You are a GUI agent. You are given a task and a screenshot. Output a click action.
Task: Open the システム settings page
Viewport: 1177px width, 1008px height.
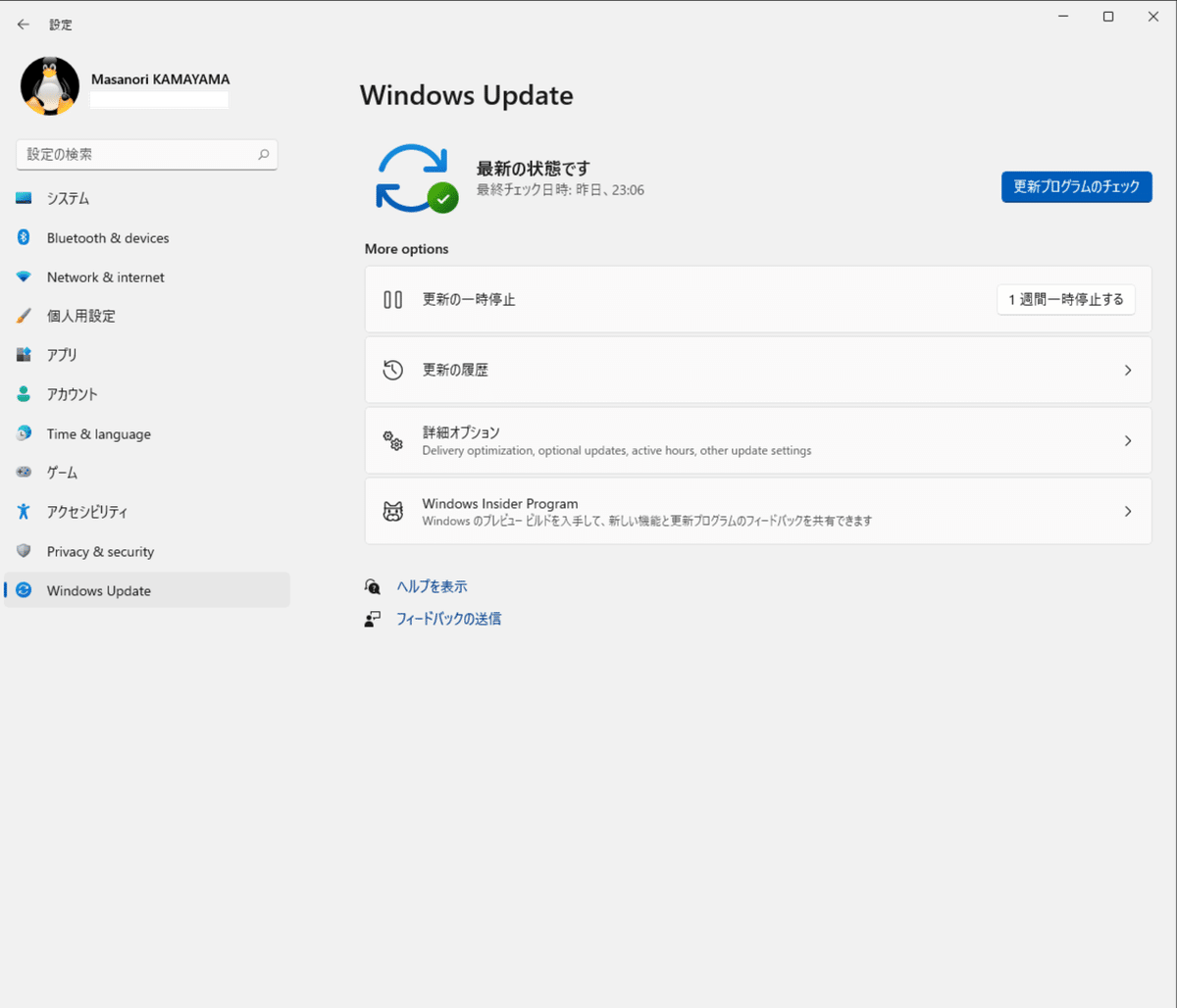click(147, 198)
